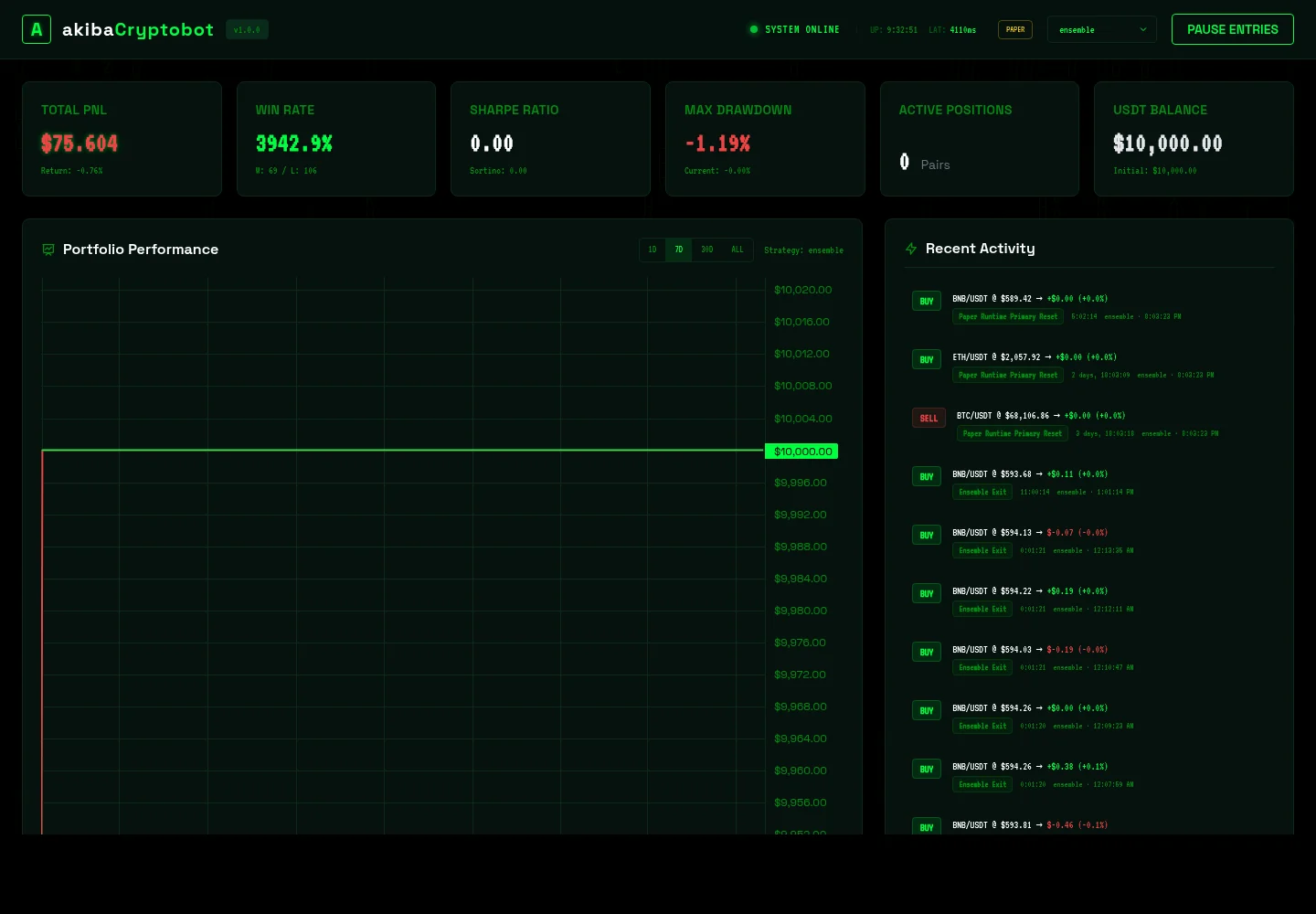Select the 1D chart range tab
1316x914 pixels.
pos(653,250)
